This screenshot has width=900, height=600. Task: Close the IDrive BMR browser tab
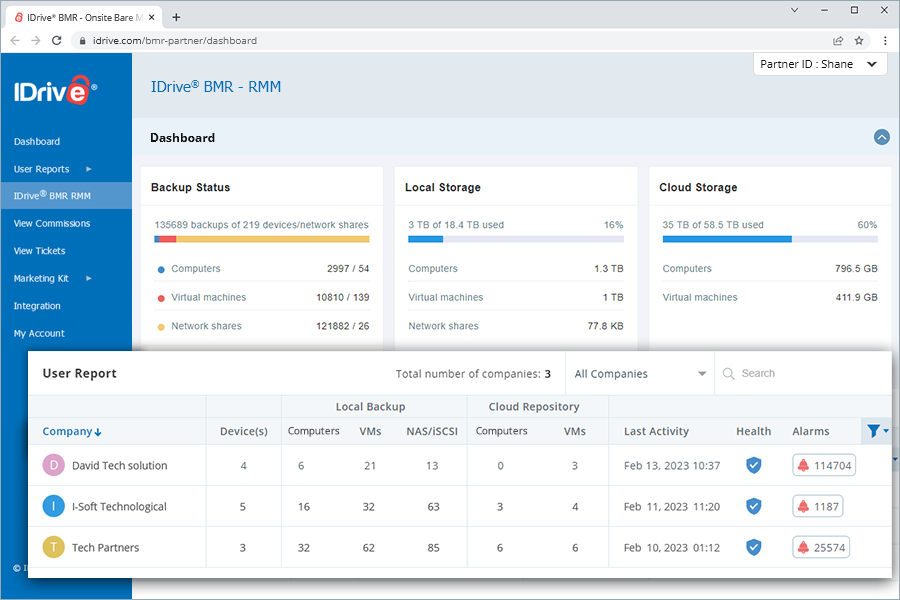pos(152,17)
